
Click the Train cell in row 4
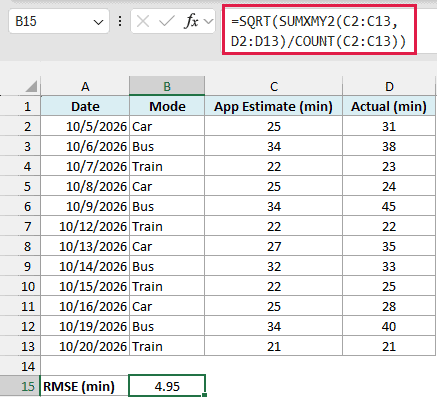pyautogui.click(x=167, y=166)
